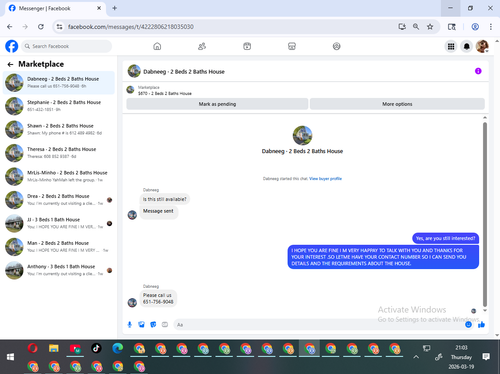The width and height of the screenshot is (500, 374).
Task: Show hidden system tray icons
Action: (416, 357)
